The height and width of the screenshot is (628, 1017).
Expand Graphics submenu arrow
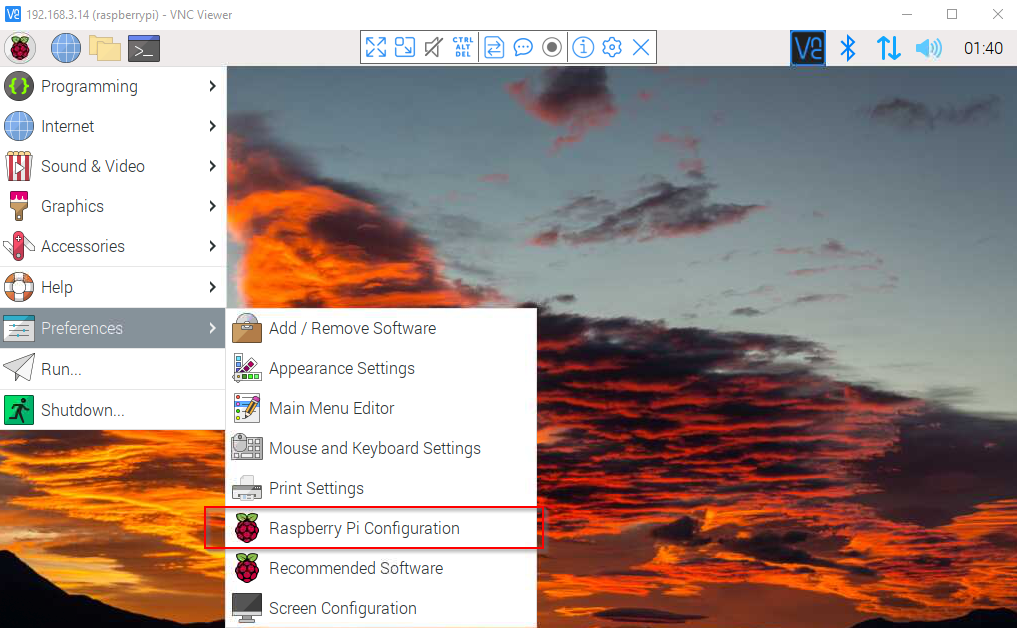[212, 206]
